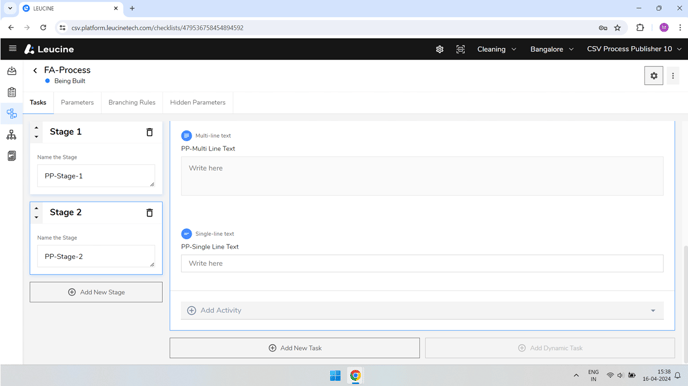Open the Chrome profile avatar
This screenshot has width=688, height=386.
(664, 28)
